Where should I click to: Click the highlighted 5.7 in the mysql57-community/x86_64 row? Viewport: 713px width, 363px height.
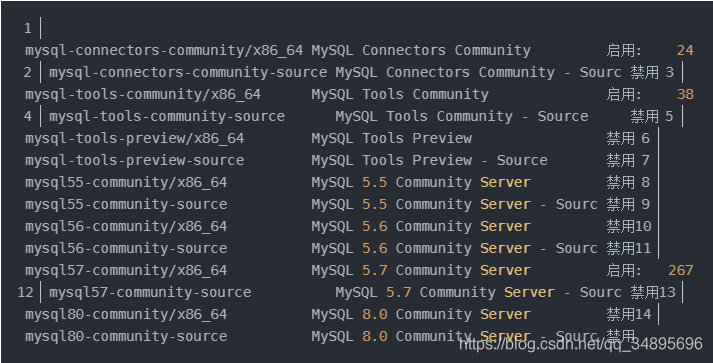point(375,271)
